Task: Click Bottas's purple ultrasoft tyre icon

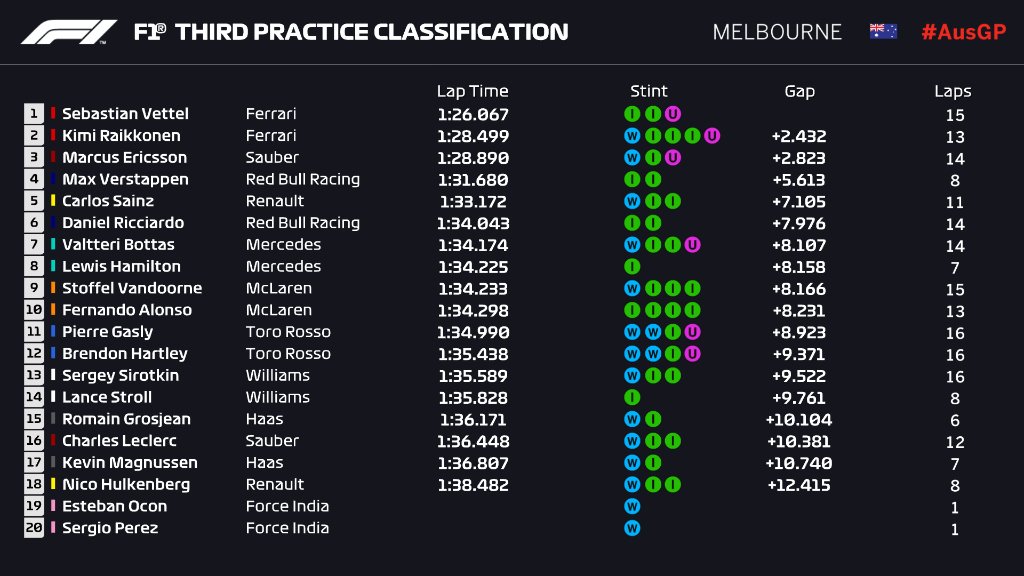Action: tap(692, 245)
